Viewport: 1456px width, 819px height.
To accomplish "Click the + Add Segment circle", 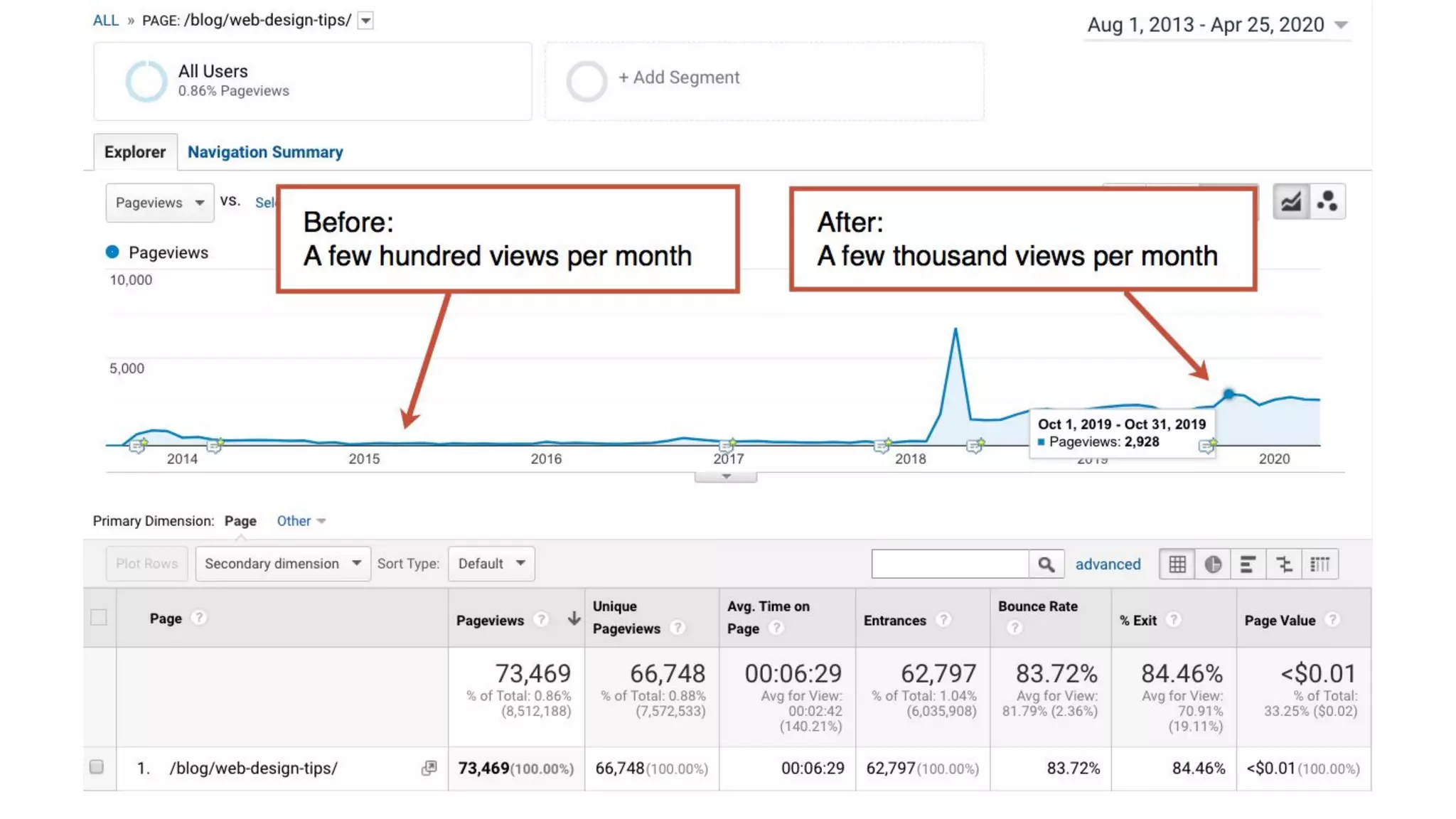I will click(x=587, y=80).
